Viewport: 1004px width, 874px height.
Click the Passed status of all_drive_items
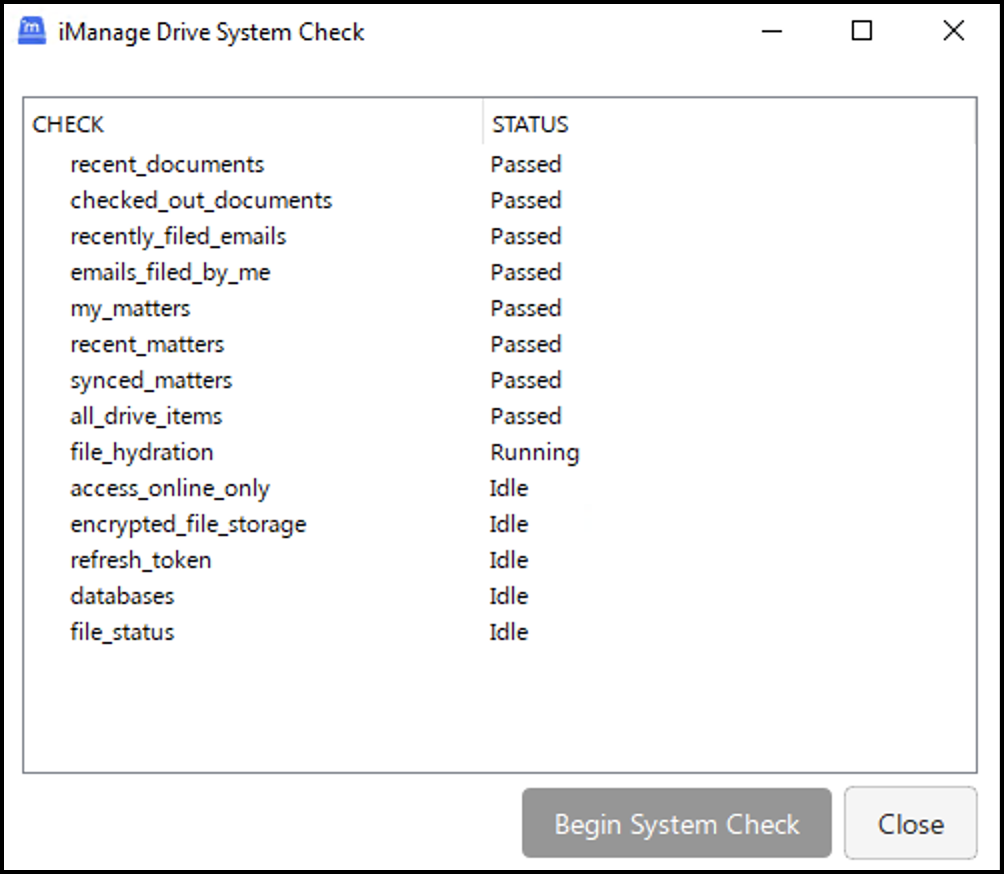pyautogui.click(x=526, y=416)
